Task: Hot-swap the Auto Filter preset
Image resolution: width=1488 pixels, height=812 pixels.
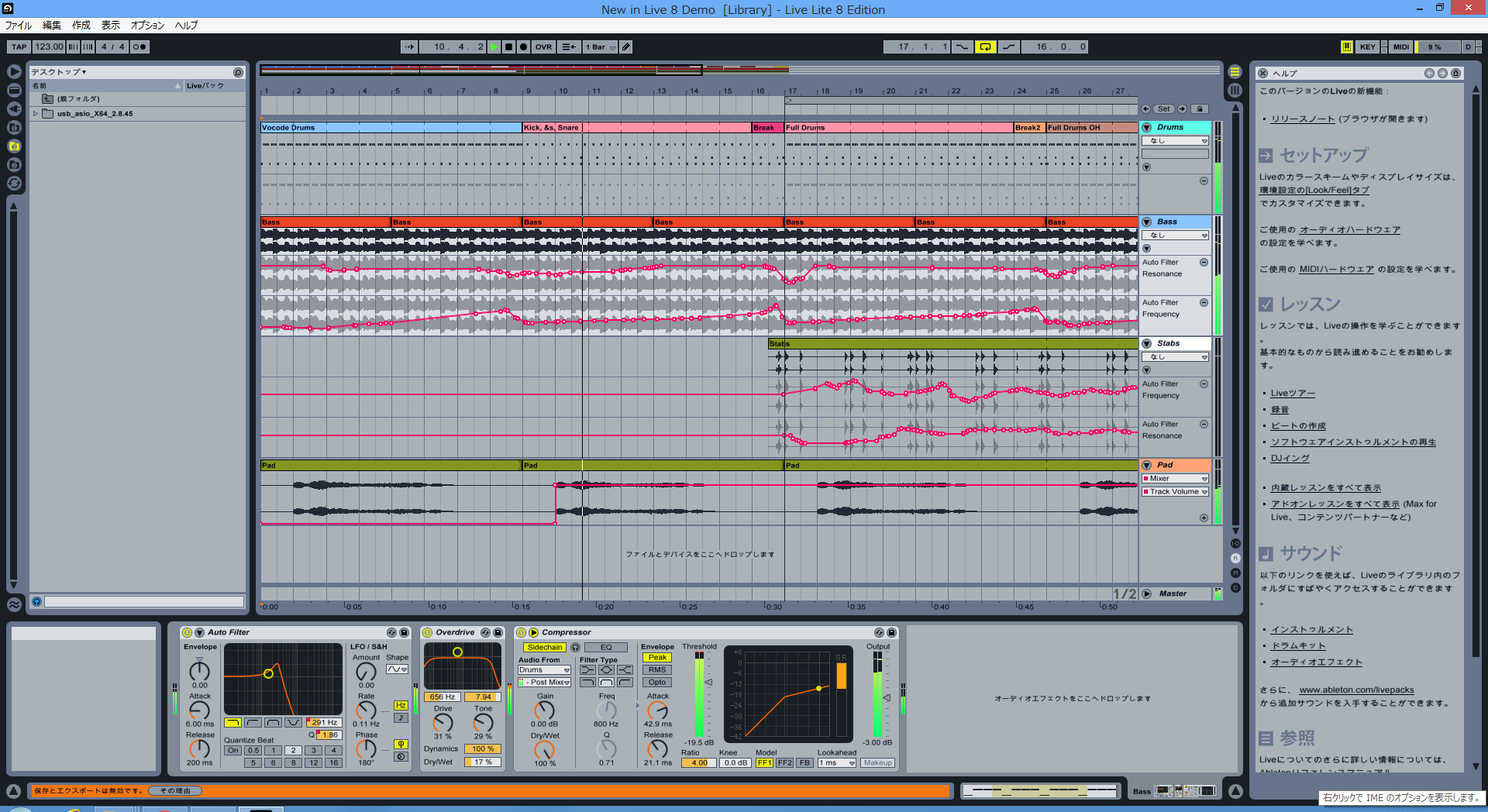Action: 391,632
